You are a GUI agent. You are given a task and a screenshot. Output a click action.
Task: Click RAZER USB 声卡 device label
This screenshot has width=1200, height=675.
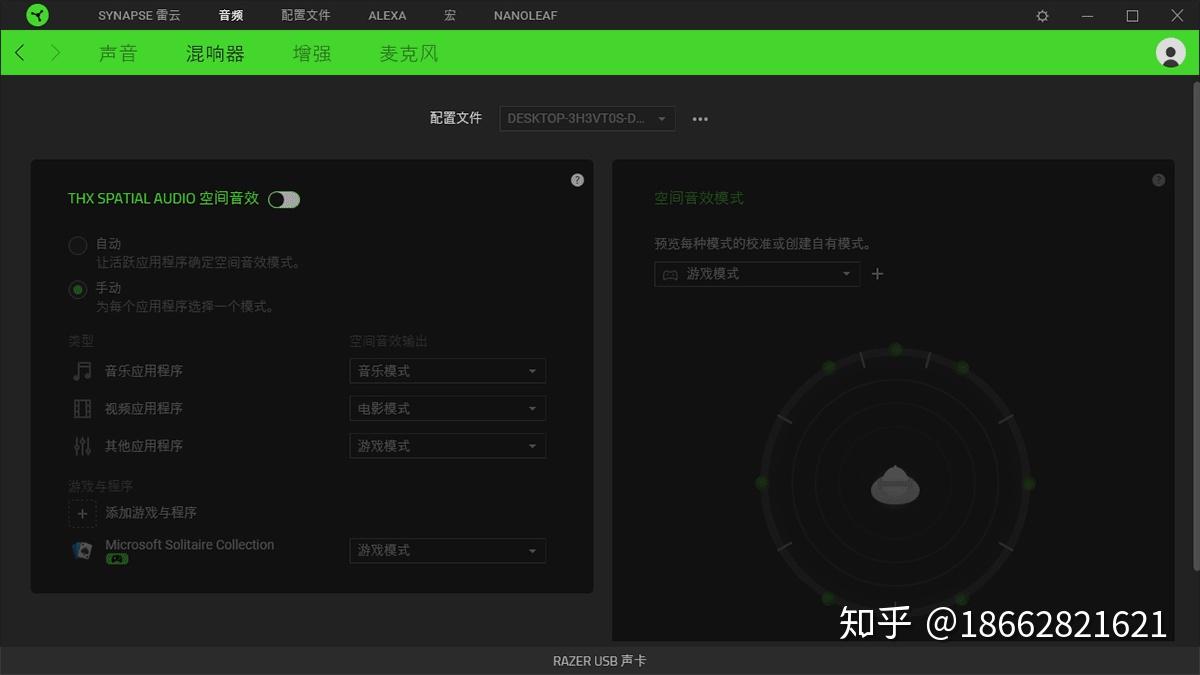(600, 661)
